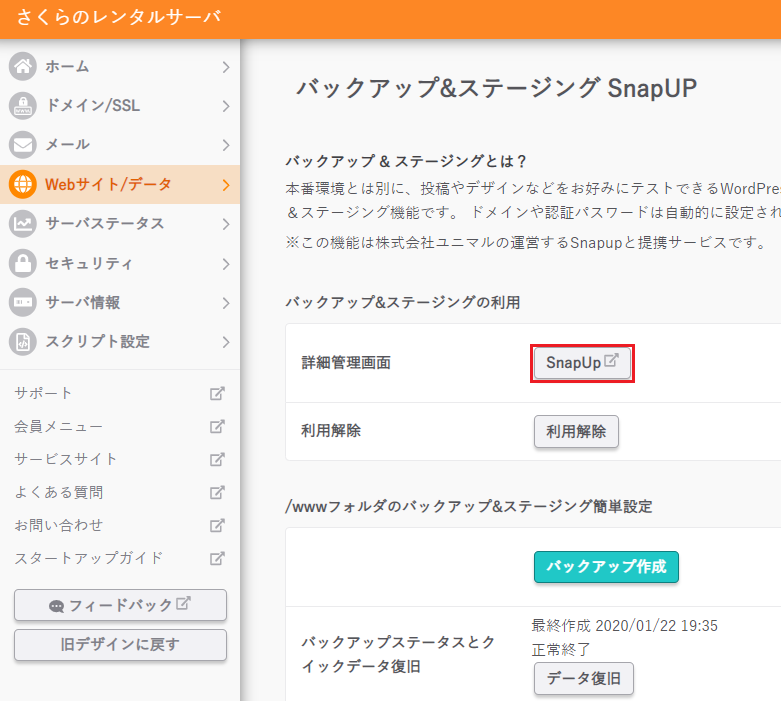Click the データ復旧 restore button
The height and width of the screenshot is (701, 781).
pyautogui.click(x=583, y=679)
